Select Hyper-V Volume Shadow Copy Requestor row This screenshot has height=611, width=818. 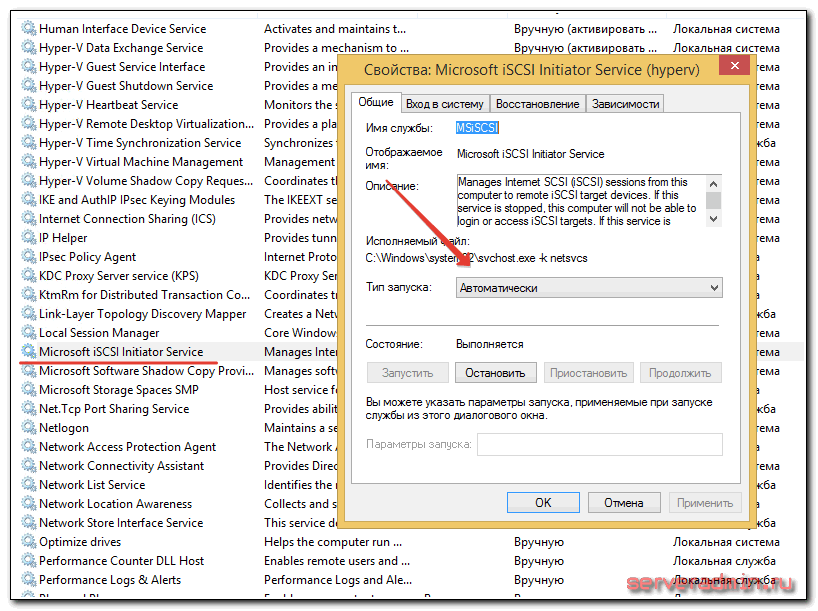146,181
